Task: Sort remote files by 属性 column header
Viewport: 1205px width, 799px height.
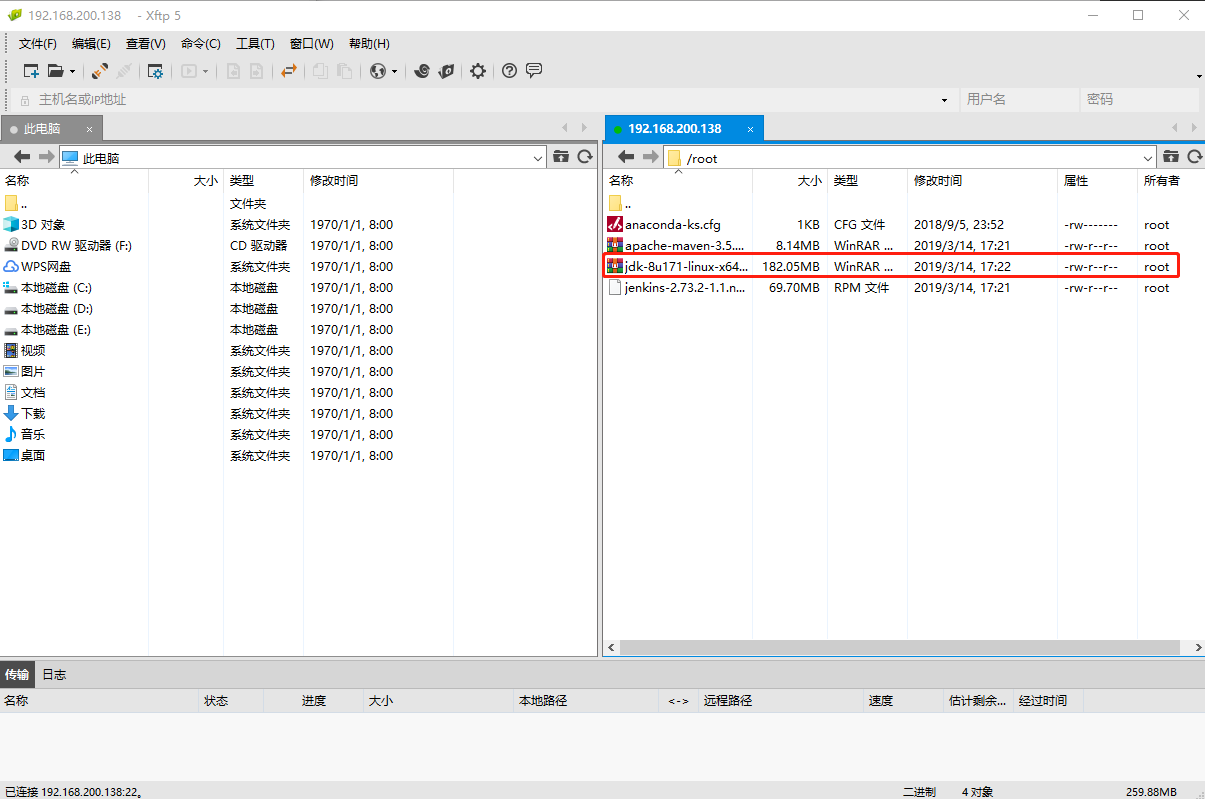Action: 1098,181
